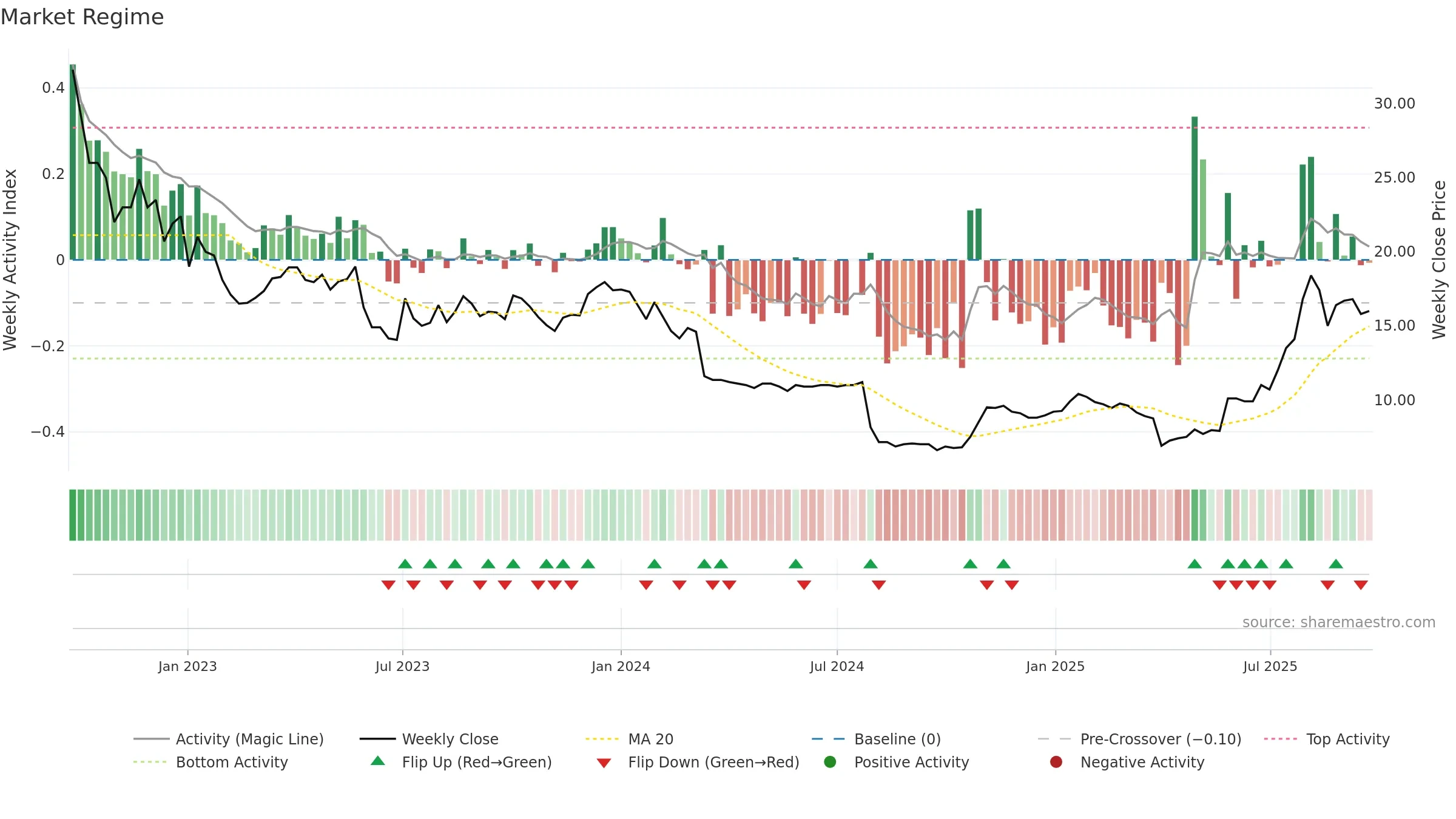Image resolution: width=1456 pixels, height=819 pixels.
Task: Click the Jul 2025 x-axis label
Action: point(1270,666)
